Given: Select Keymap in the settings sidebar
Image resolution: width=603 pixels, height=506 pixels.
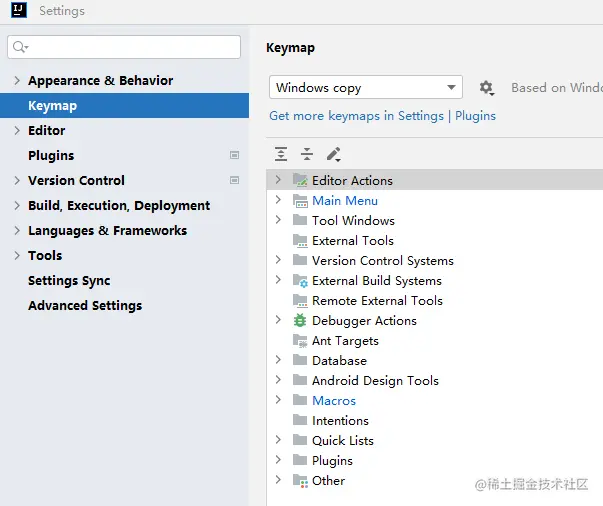Looking at the screenshot, I should [52, 106].
